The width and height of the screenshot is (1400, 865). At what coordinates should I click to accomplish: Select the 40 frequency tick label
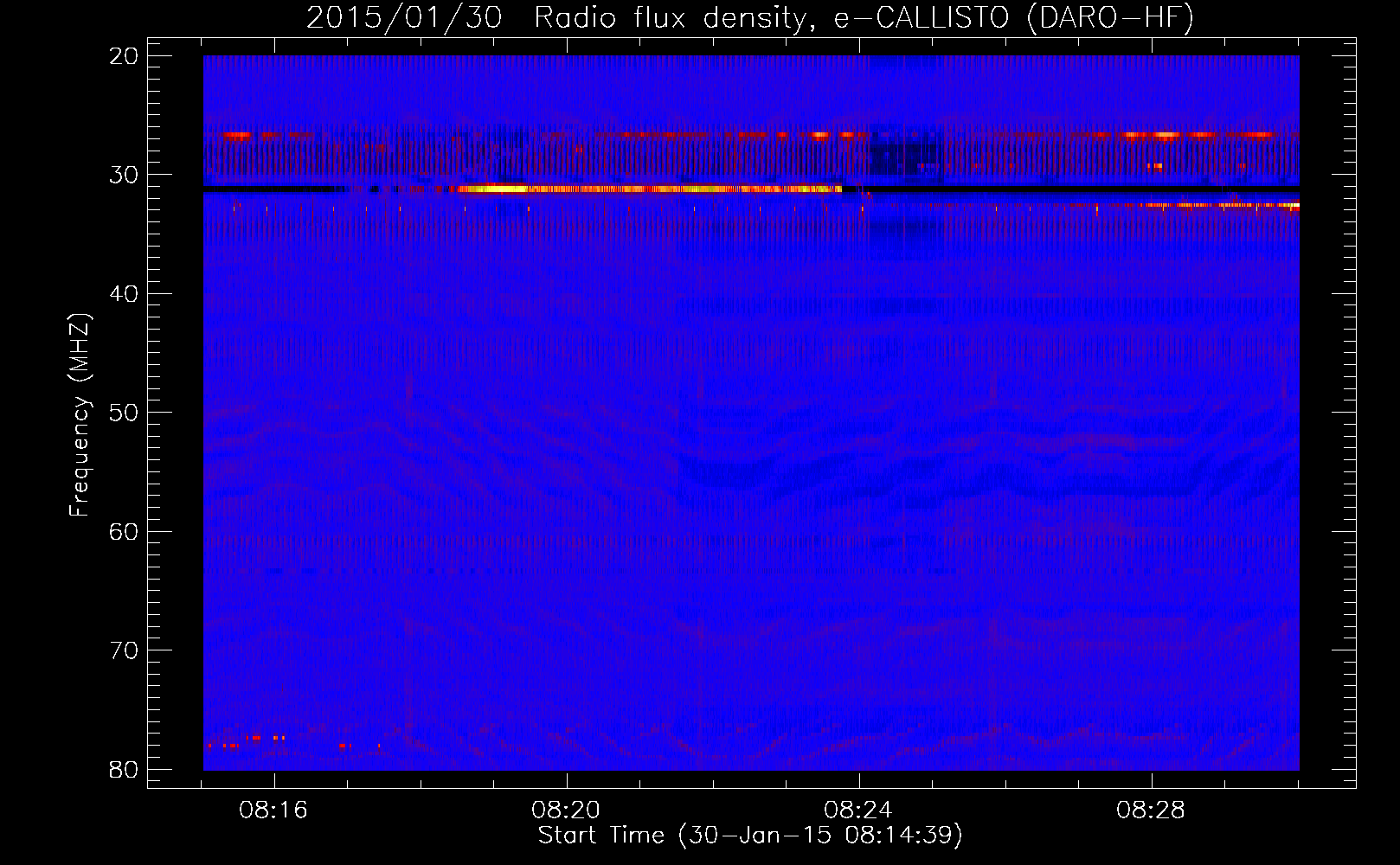125,294
